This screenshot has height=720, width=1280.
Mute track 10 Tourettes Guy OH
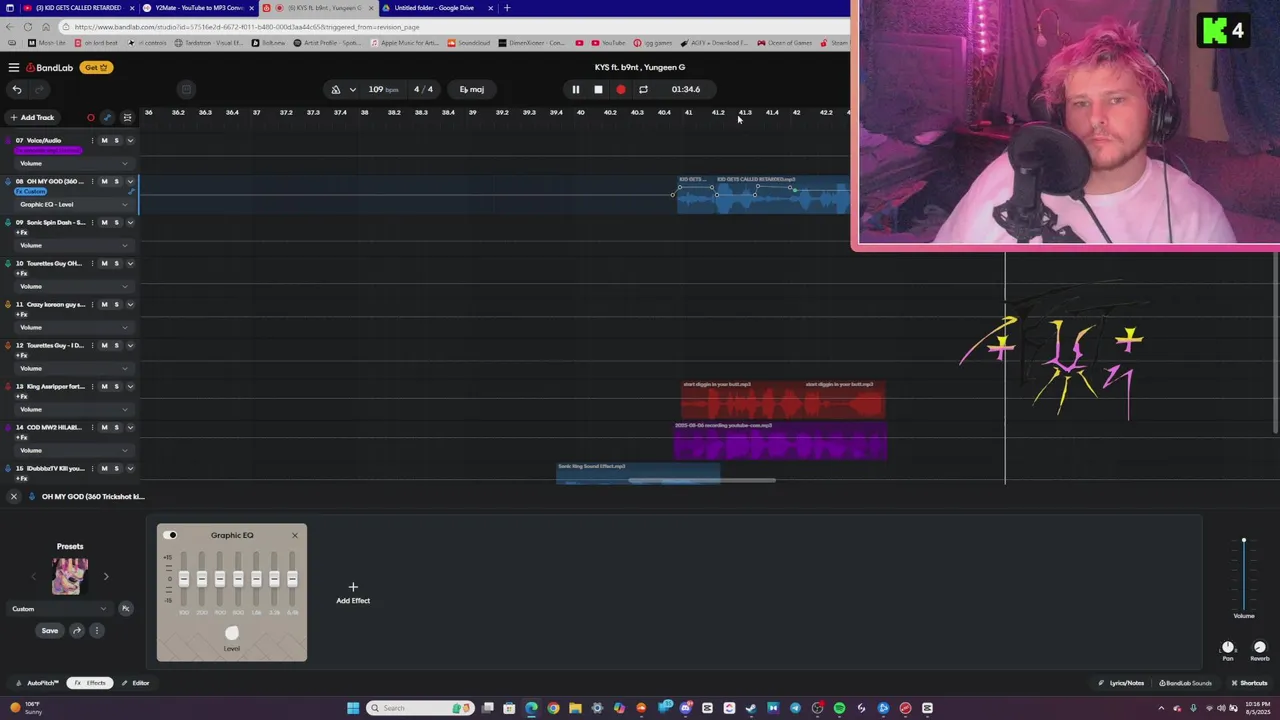pos(104,263)
